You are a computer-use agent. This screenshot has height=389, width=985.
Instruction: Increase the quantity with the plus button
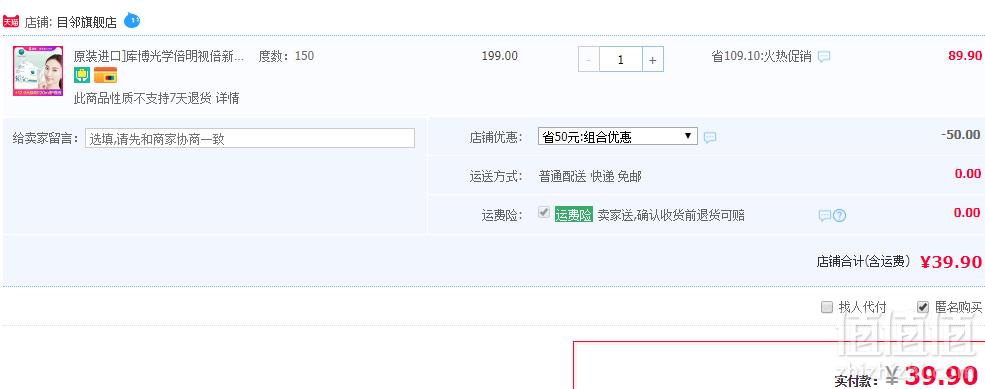coord(653,60)
